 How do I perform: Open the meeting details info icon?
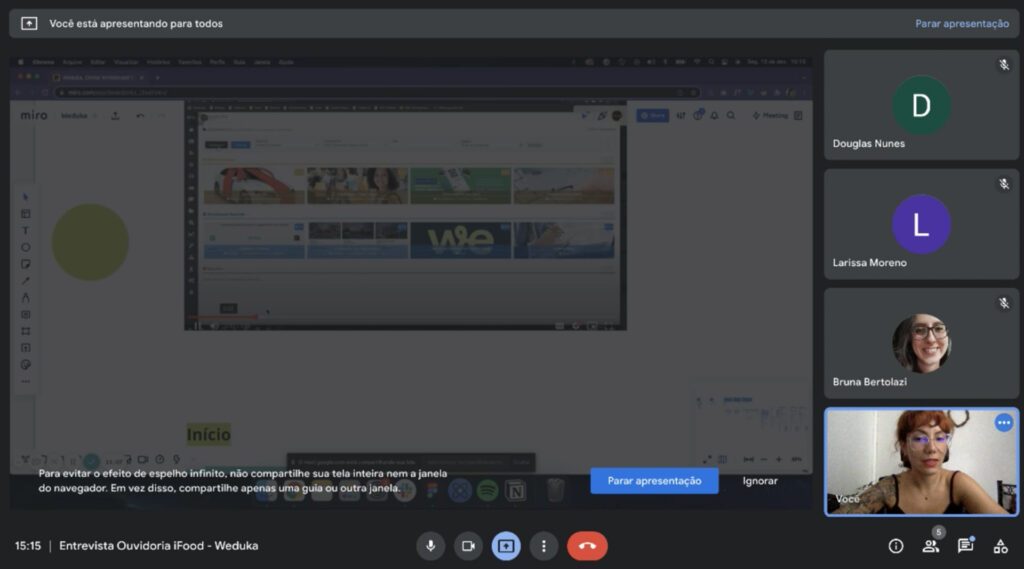896,546
